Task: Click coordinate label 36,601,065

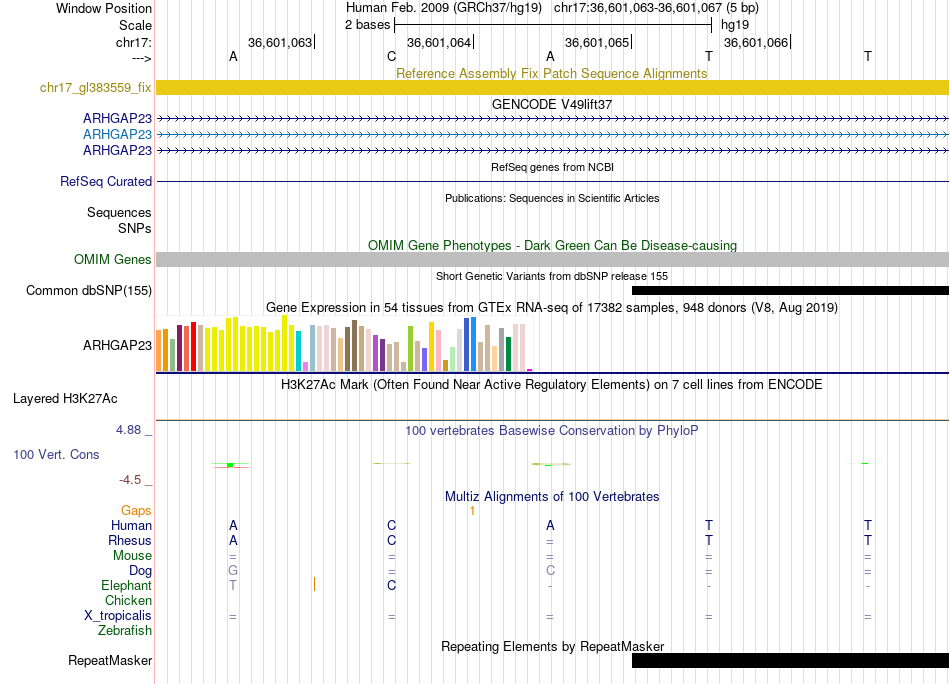Action: click(x=597, y=42)
